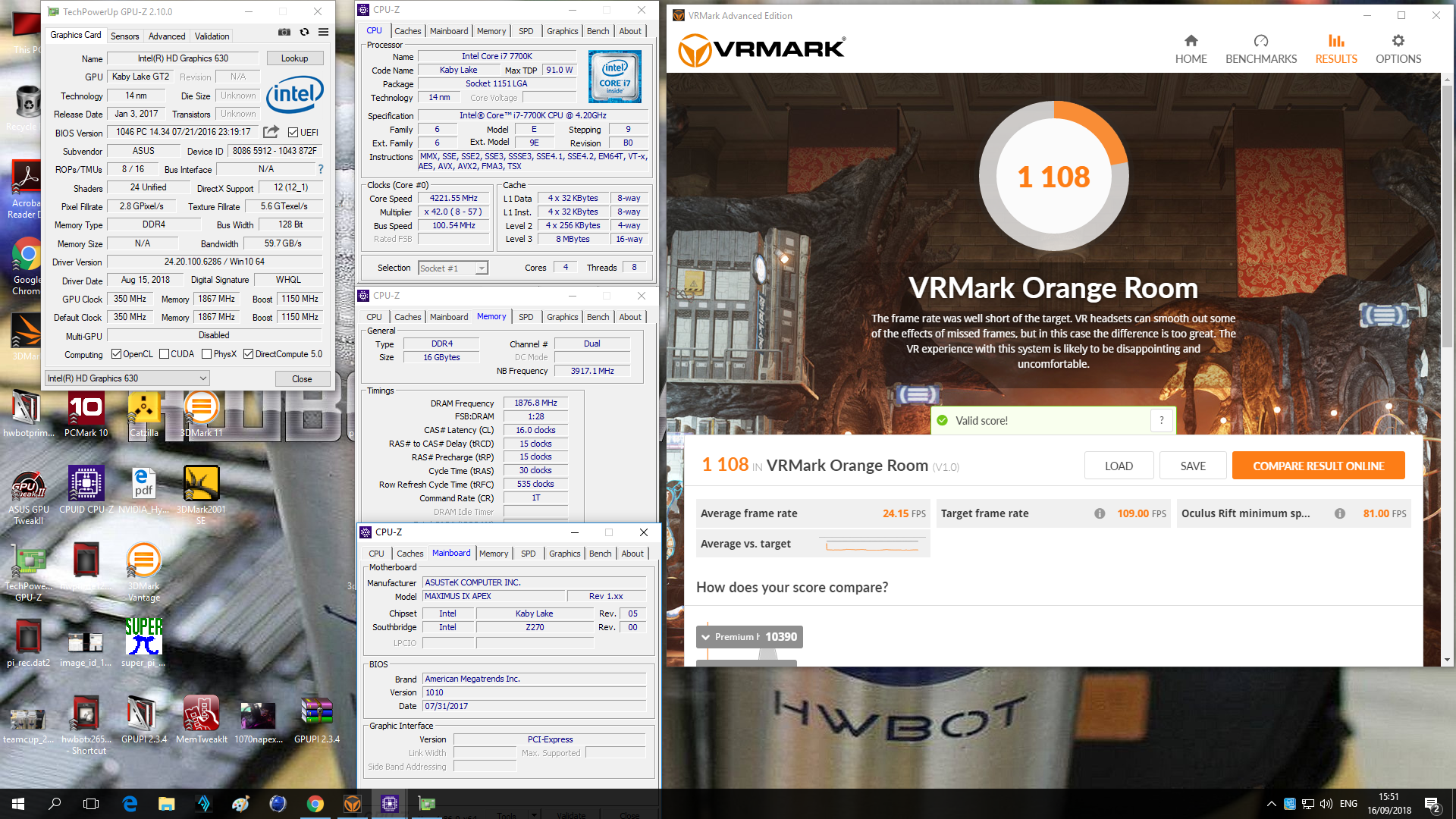
Task: Toggle PhysX checkbox
Action: 207,353
